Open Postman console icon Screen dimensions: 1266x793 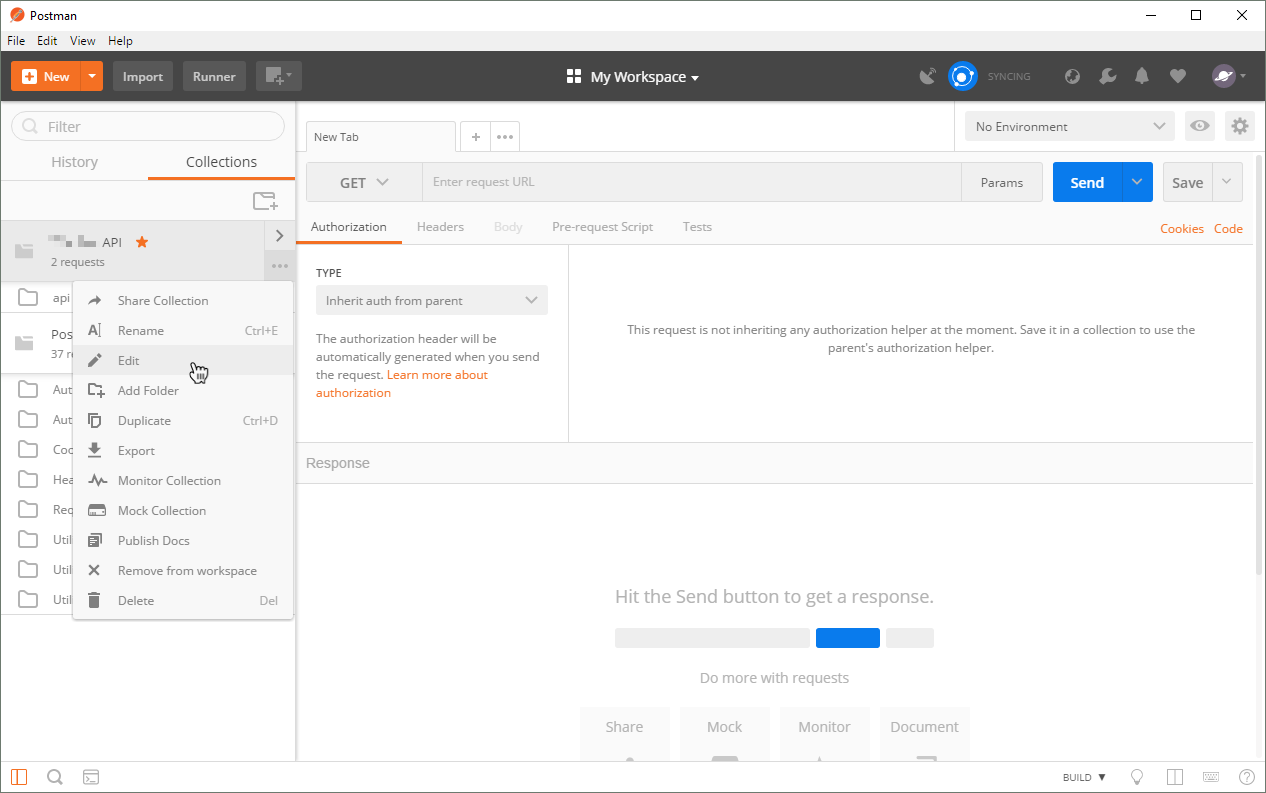coord(90,777)
